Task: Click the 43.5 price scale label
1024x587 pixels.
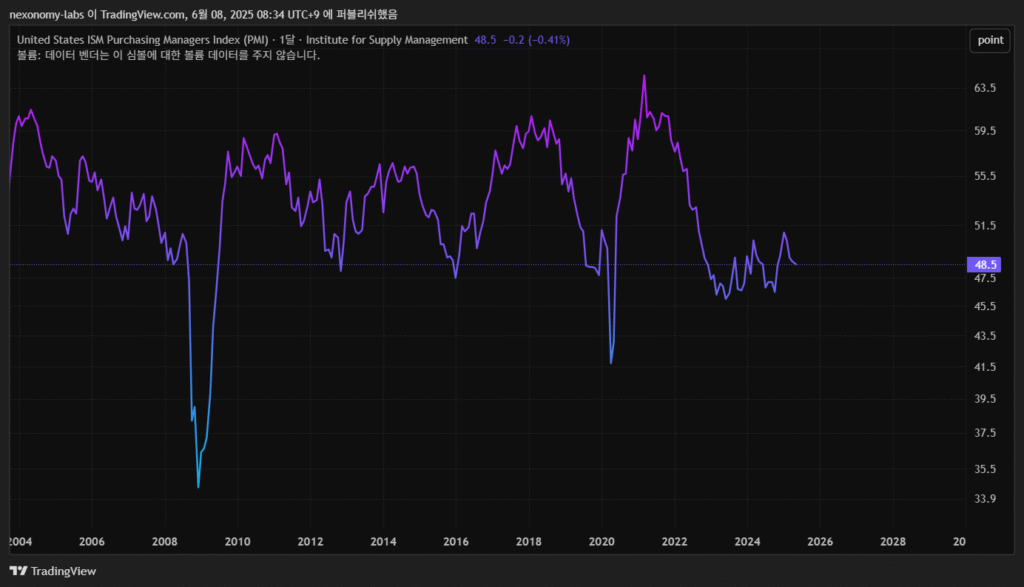Action: (x=985, y=336)
